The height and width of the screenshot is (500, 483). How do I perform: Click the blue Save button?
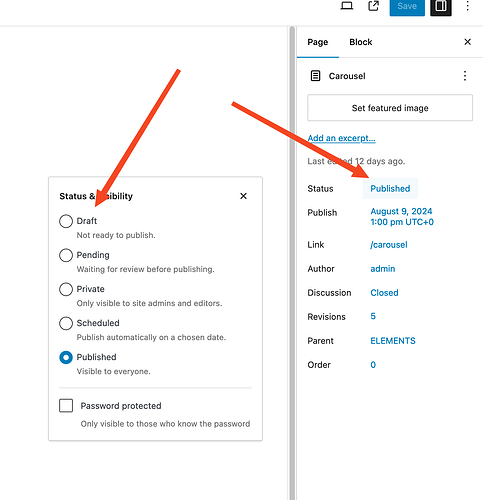(407, 6)
